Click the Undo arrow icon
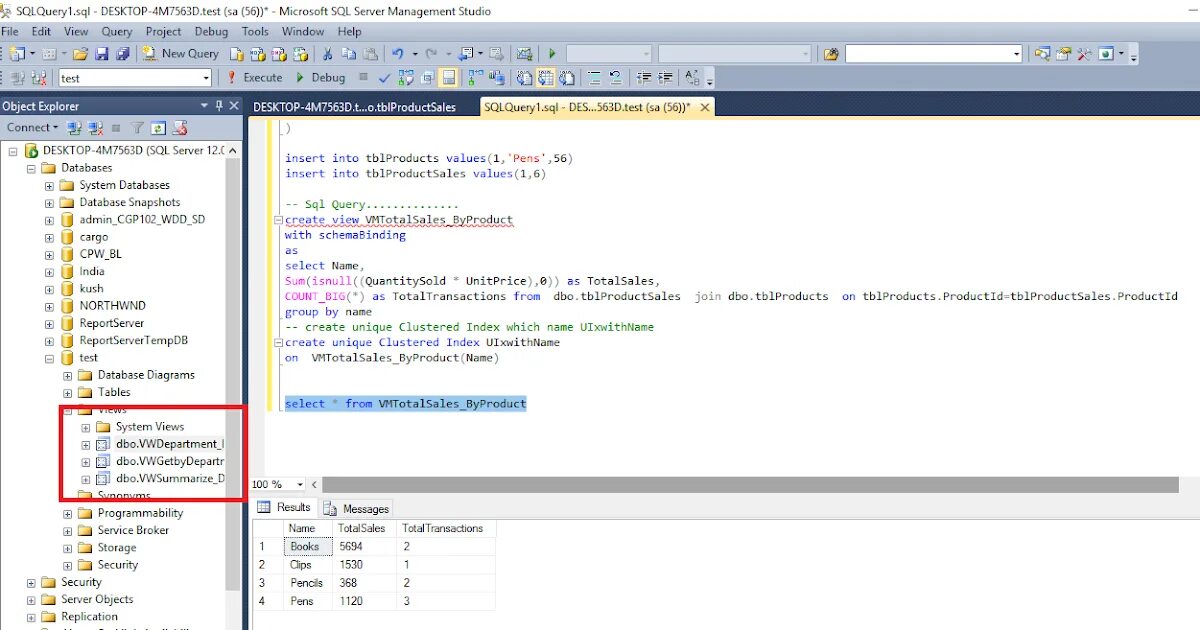The height and width of the screenshot is (630, 1200). (x=397, y=54)
